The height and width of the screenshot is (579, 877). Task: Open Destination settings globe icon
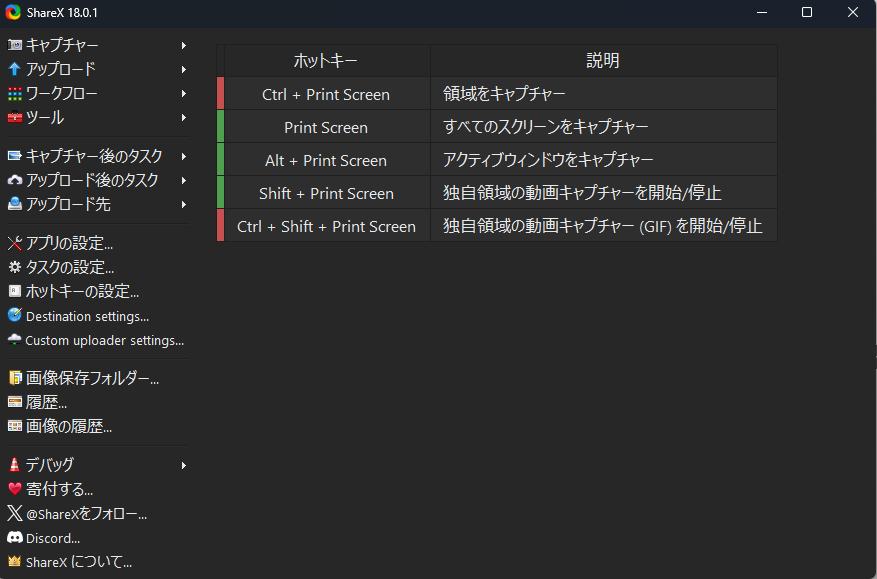14,315
